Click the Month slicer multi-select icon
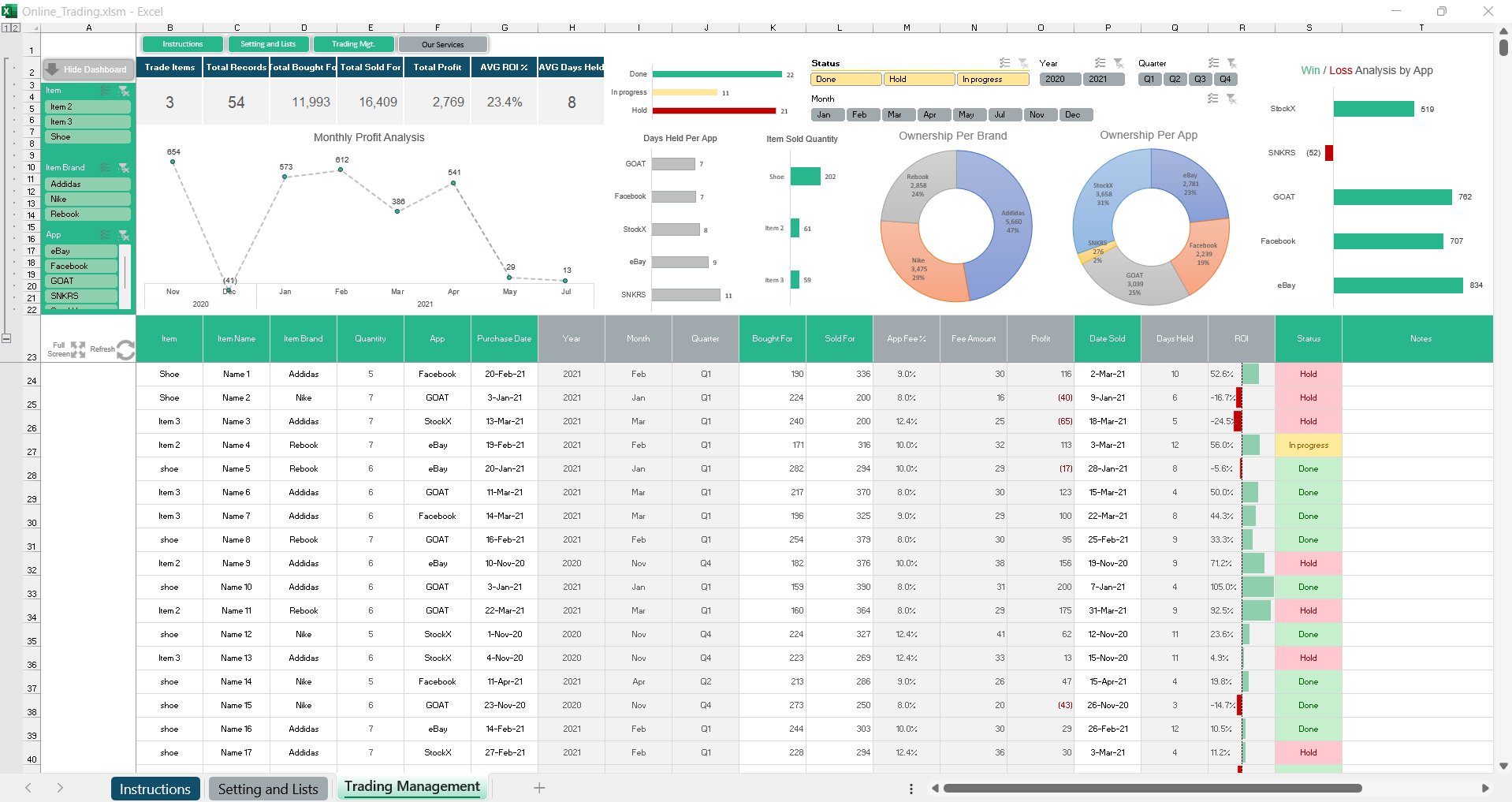1512x802 pixels. coord(1212,99)
